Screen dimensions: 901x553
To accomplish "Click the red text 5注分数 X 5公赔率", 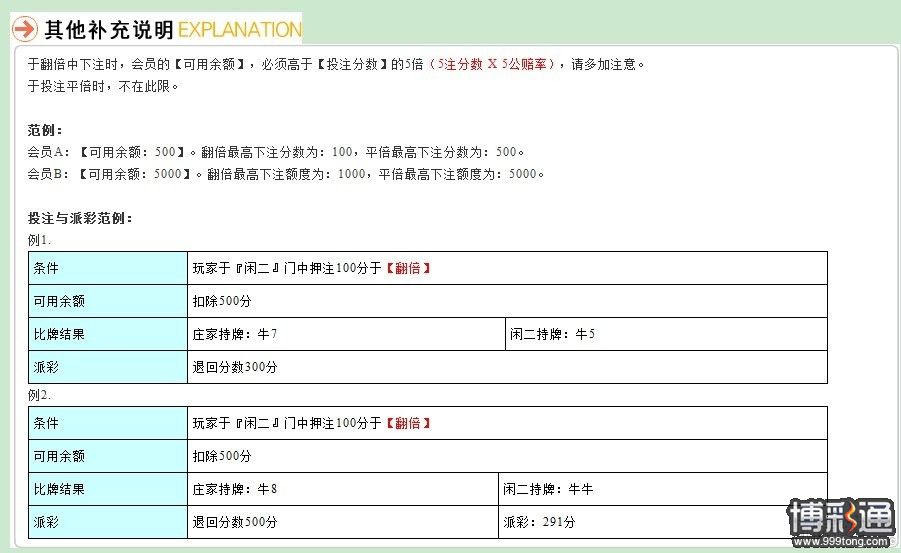I will click(x=492, y=64).
